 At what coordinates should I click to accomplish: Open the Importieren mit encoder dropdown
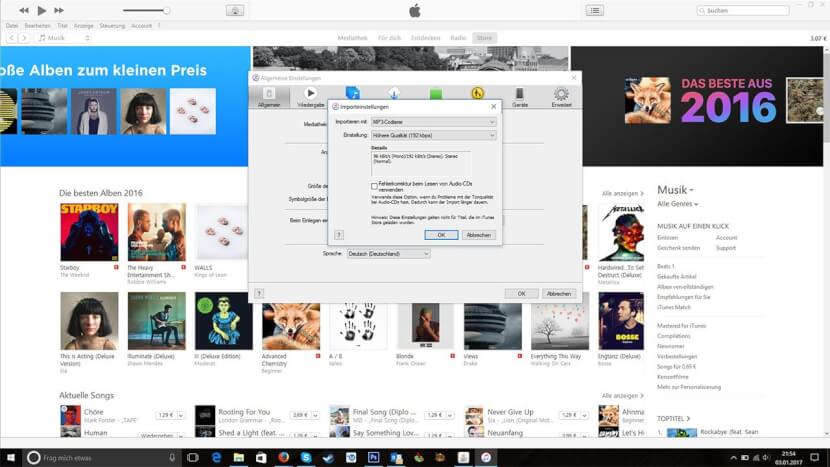coord(434,122)
